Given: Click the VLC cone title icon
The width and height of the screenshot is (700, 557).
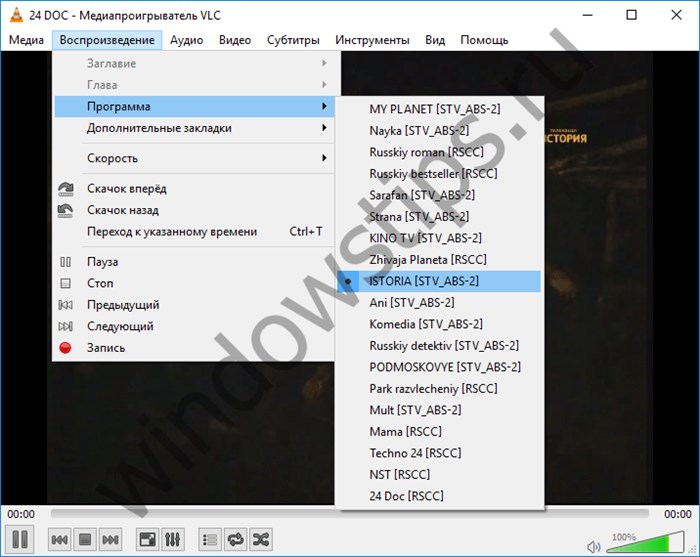Looking at the screenshot, I should 16,15.
